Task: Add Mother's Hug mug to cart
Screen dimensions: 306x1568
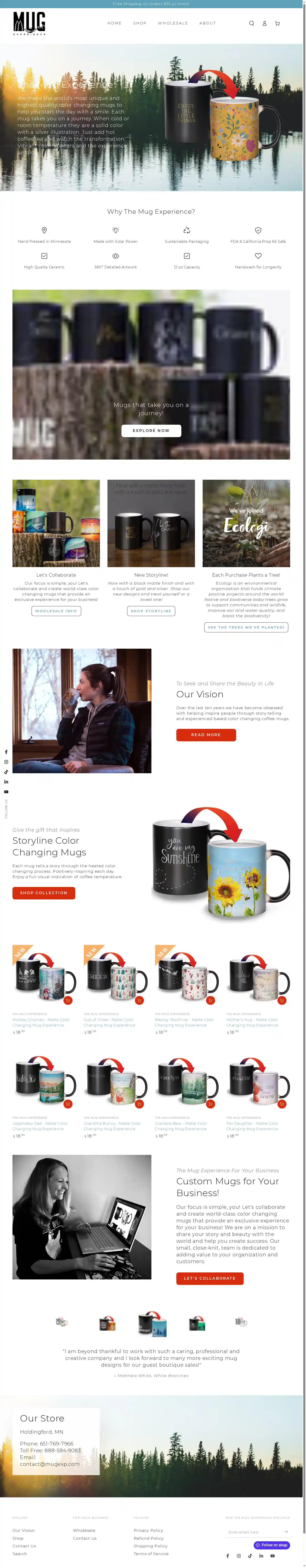Action: pyautogui.click(x=282, y=1000)
